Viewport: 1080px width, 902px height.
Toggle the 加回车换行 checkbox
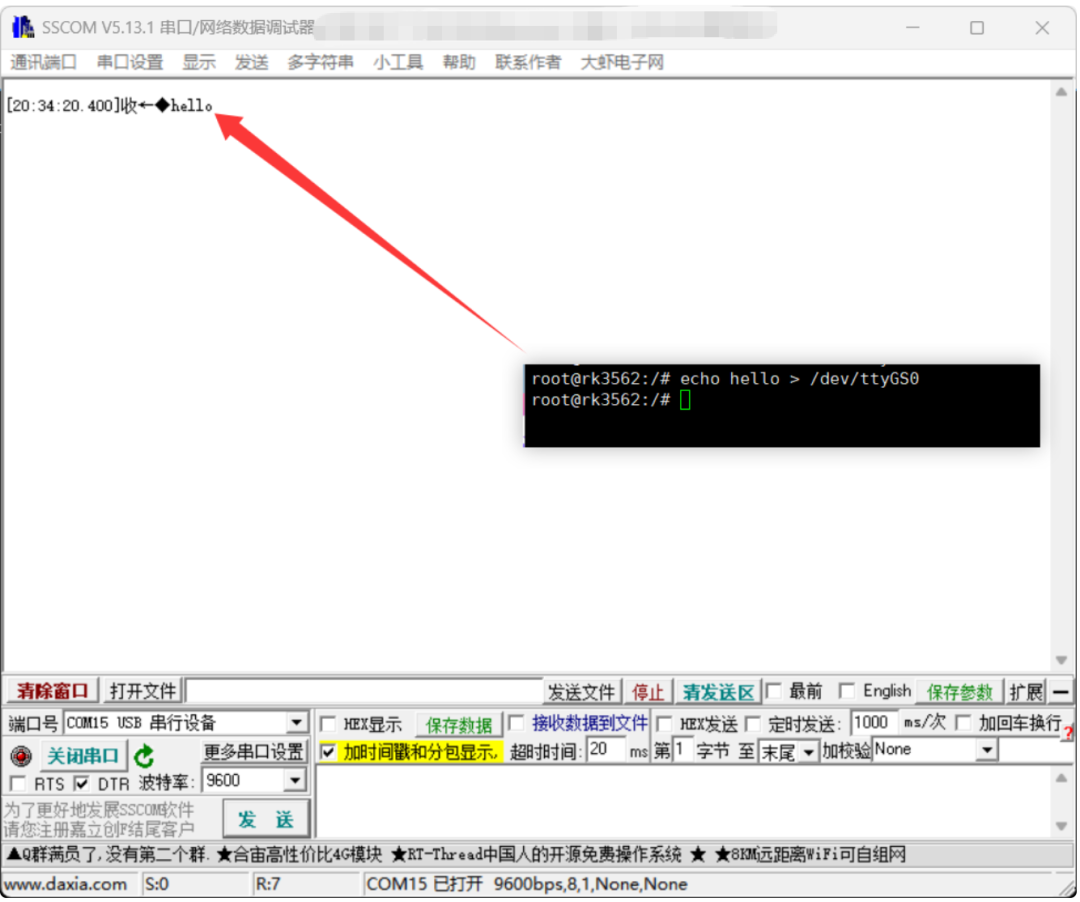(x=964, y=723)
